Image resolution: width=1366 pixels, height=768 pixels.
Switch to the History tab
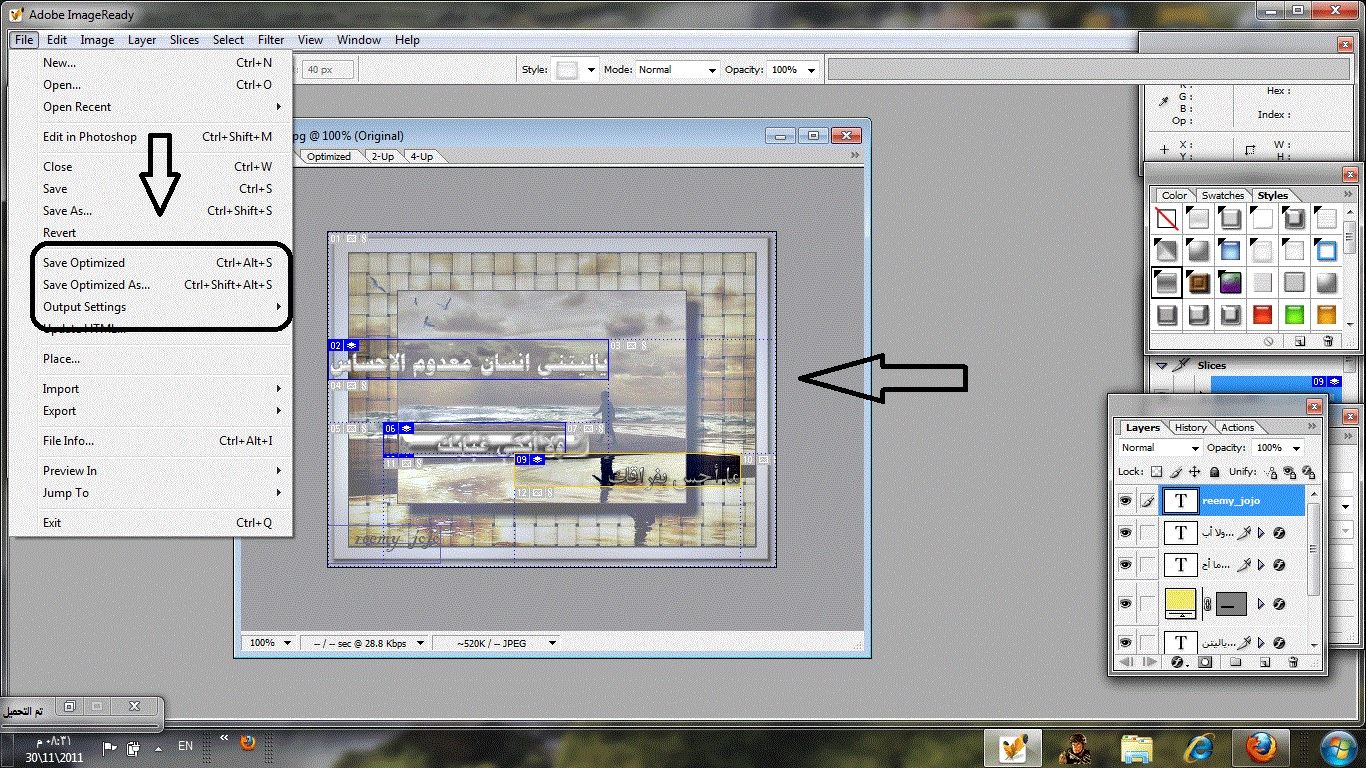(x=1190, y=427)
